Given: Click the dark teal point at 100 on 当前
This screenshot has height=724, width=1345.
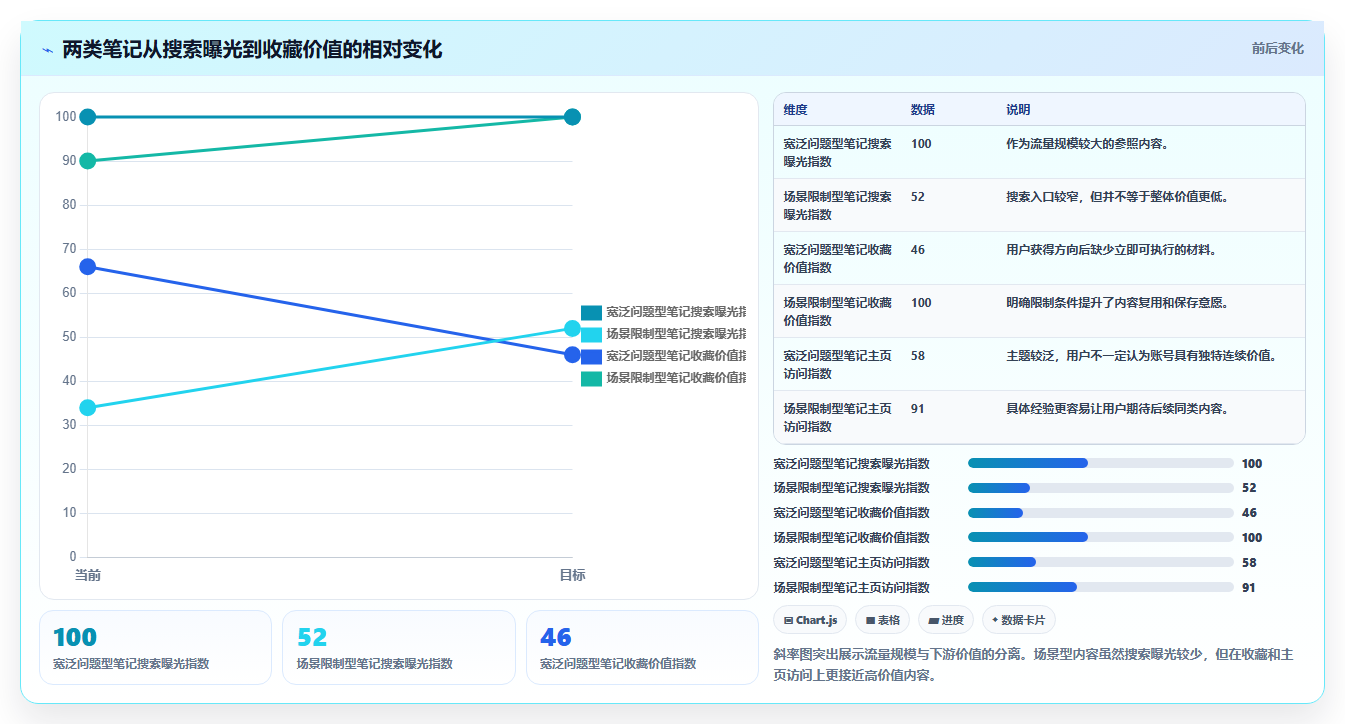Looking at the screenshot, I should click(x=88, y=117).
